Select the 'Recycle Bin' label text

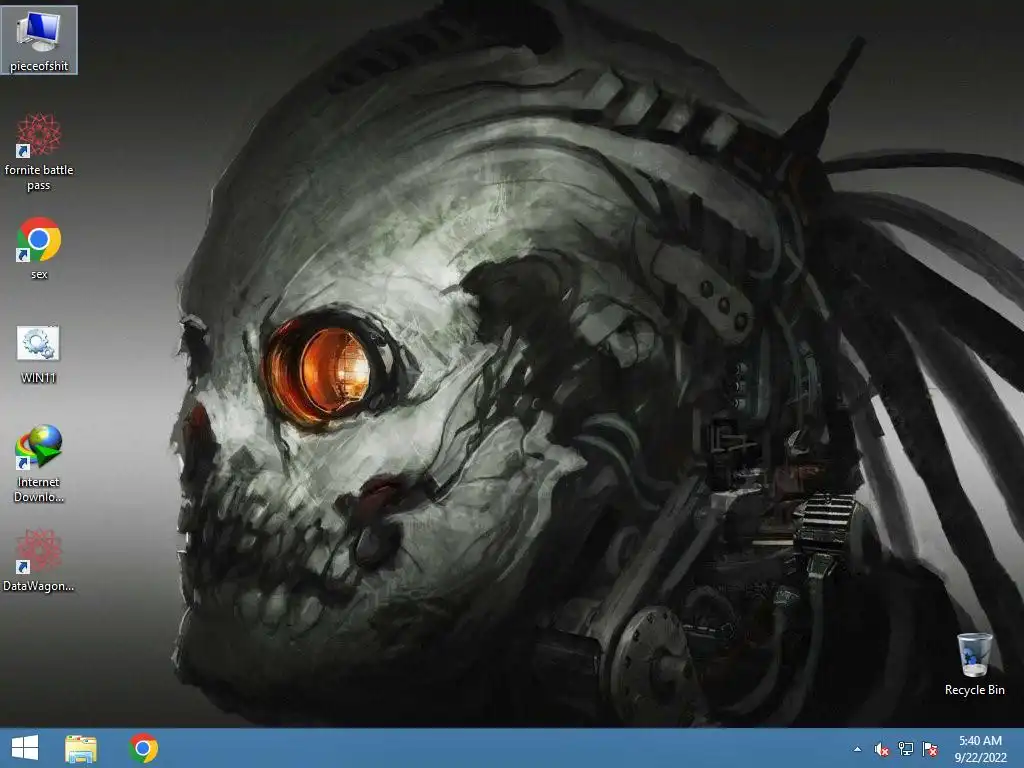point(974,690)
